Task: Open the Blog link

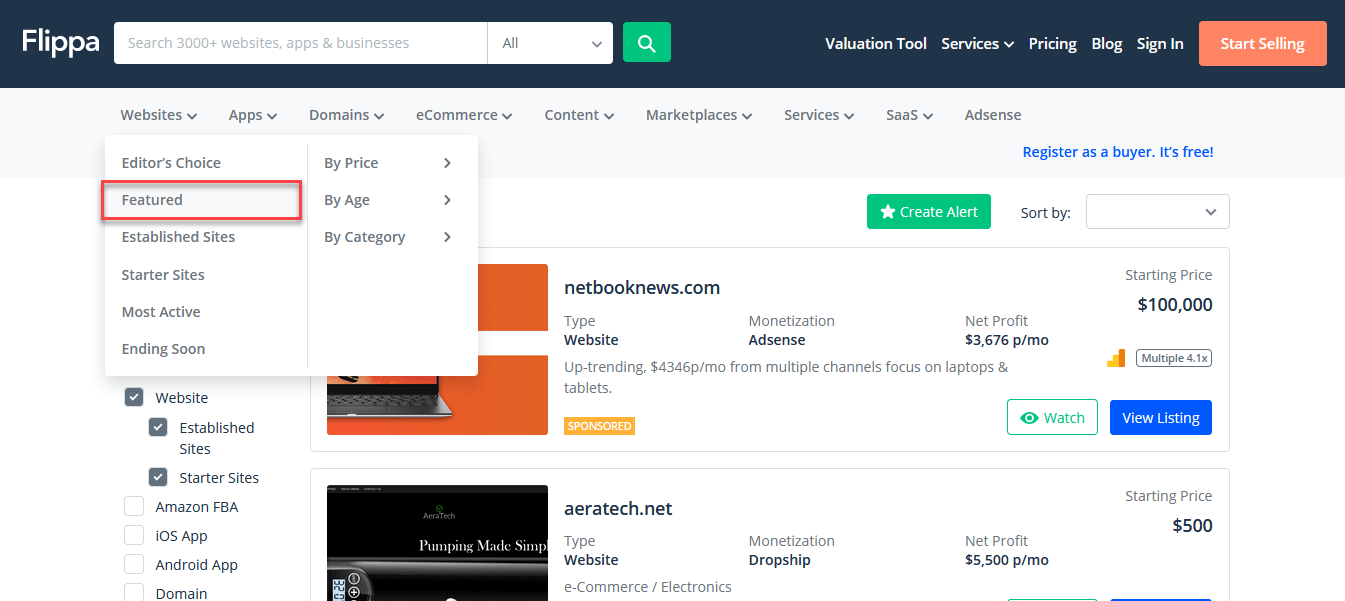Action: pos(1107,43)
